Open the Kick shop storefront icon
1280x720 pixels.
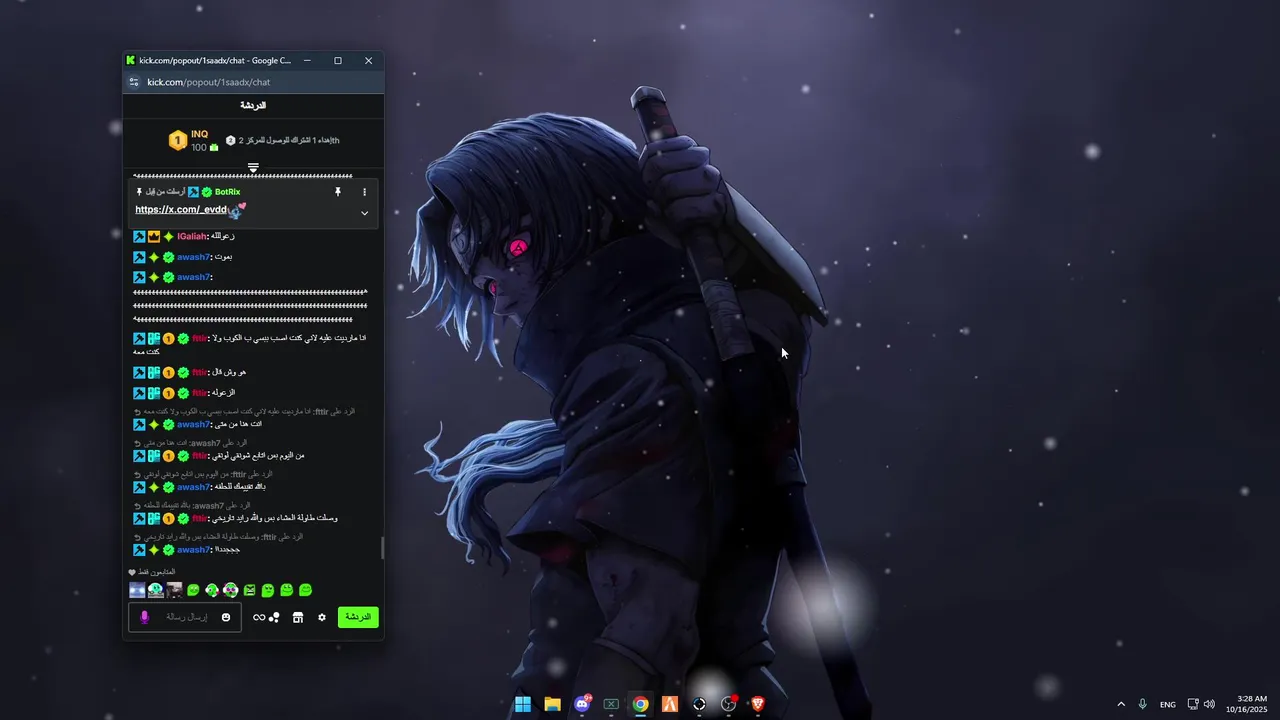[297, 617]
